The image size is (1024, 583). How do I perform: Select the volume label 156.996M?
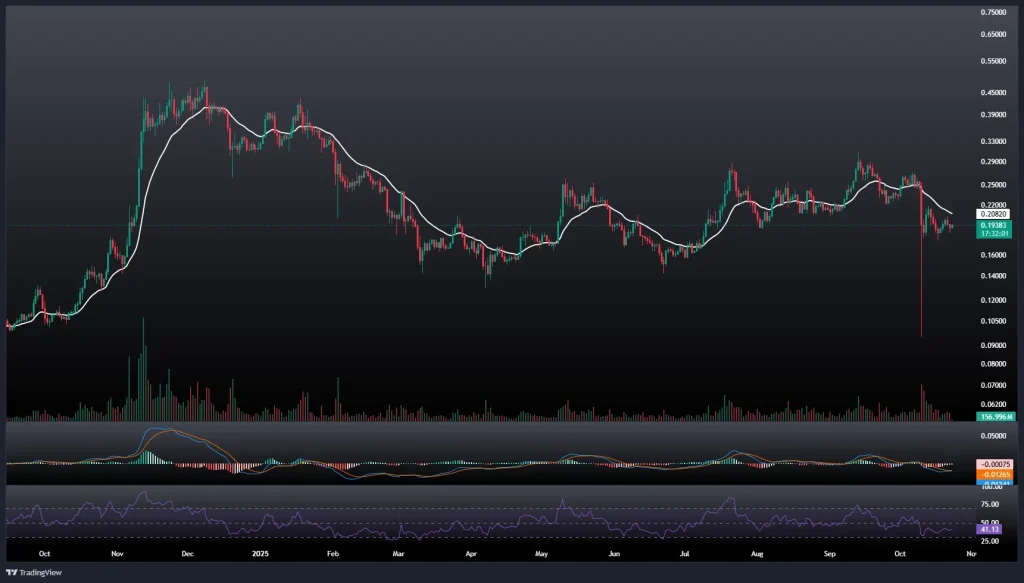click(994, 416)
